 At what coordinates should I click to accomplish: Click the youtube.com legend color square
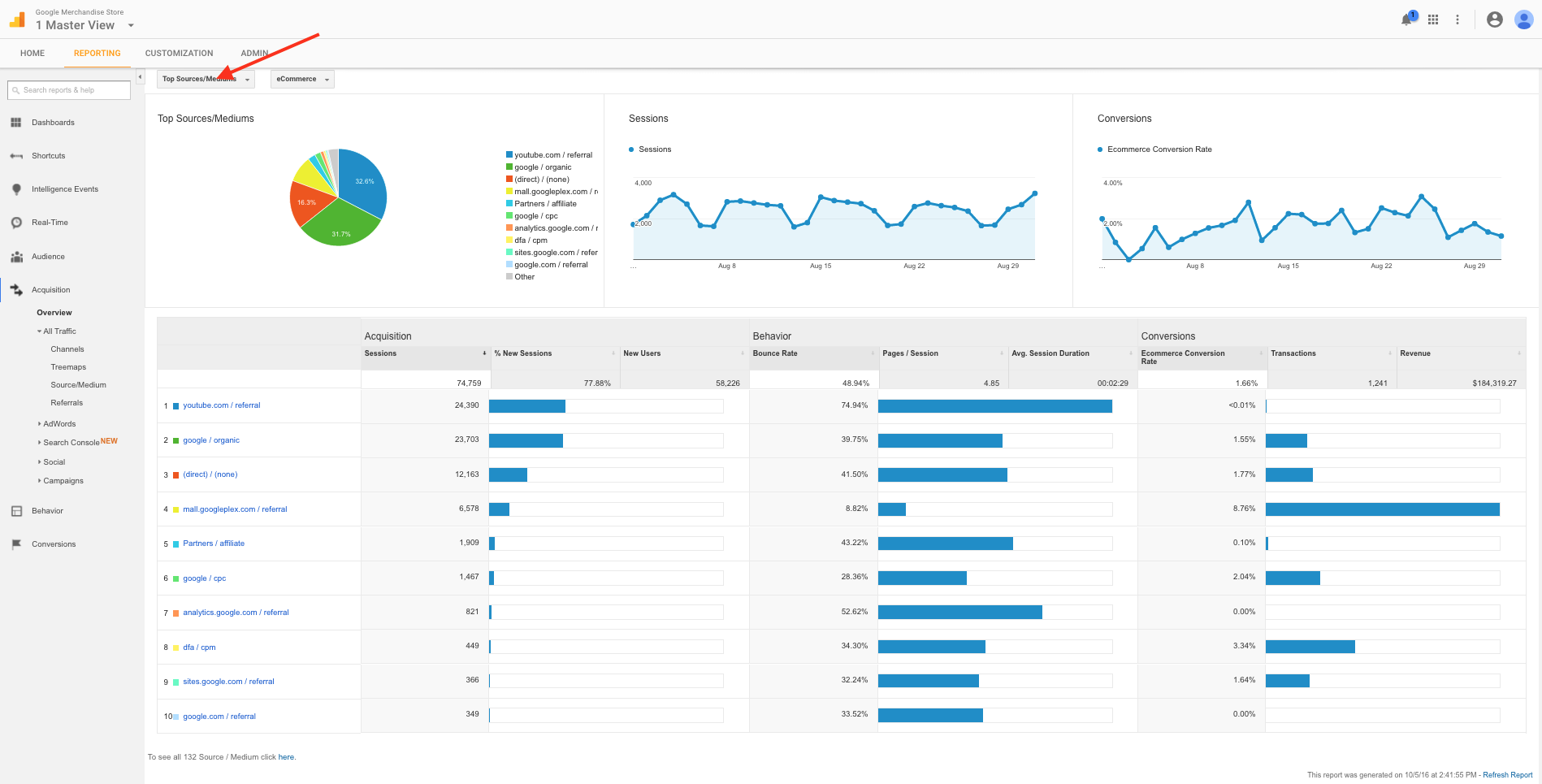[x=508, y=154]
